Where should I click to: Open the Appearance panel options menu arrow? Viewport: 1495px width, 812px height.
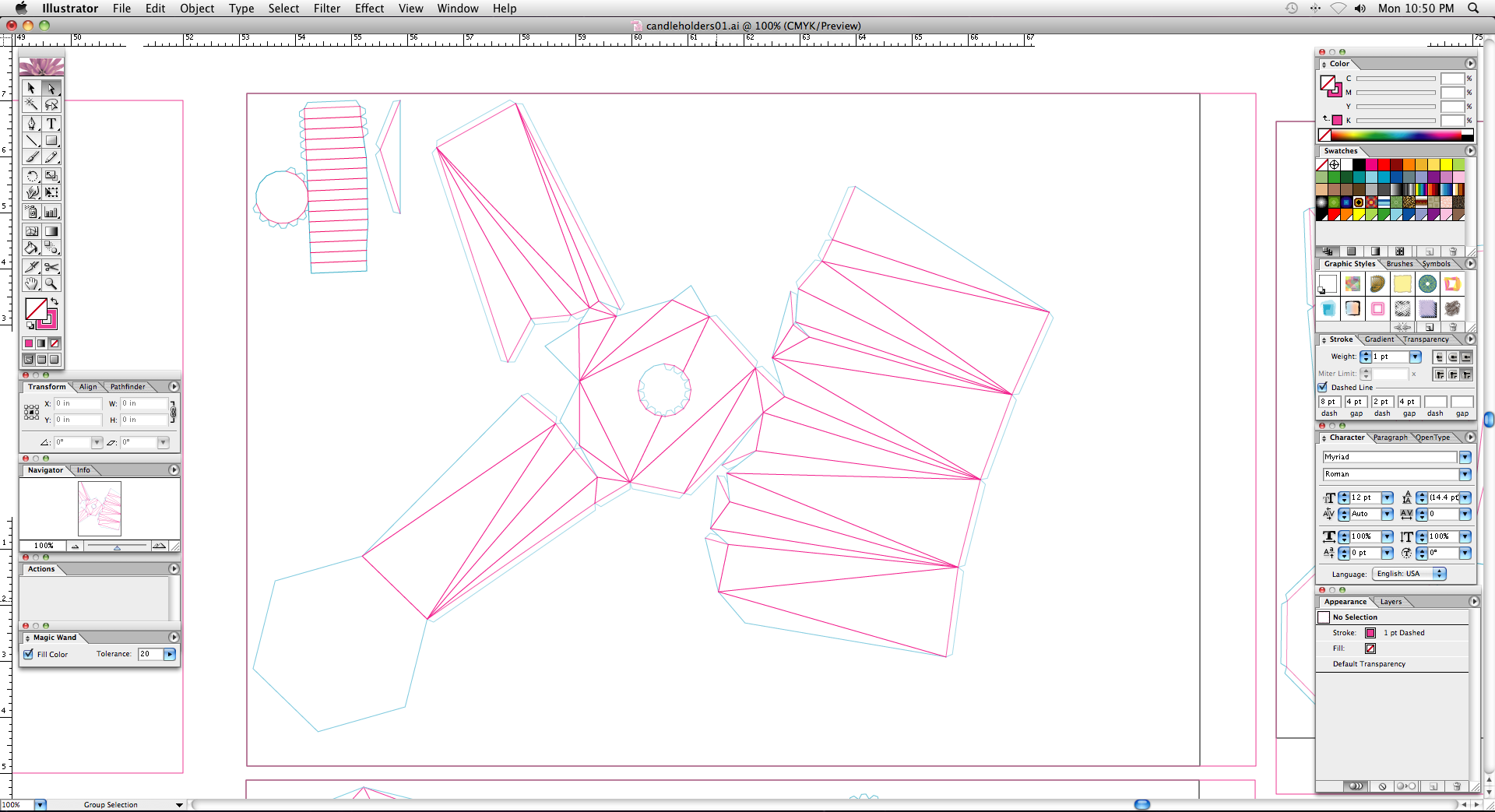tap(1474, 602)
